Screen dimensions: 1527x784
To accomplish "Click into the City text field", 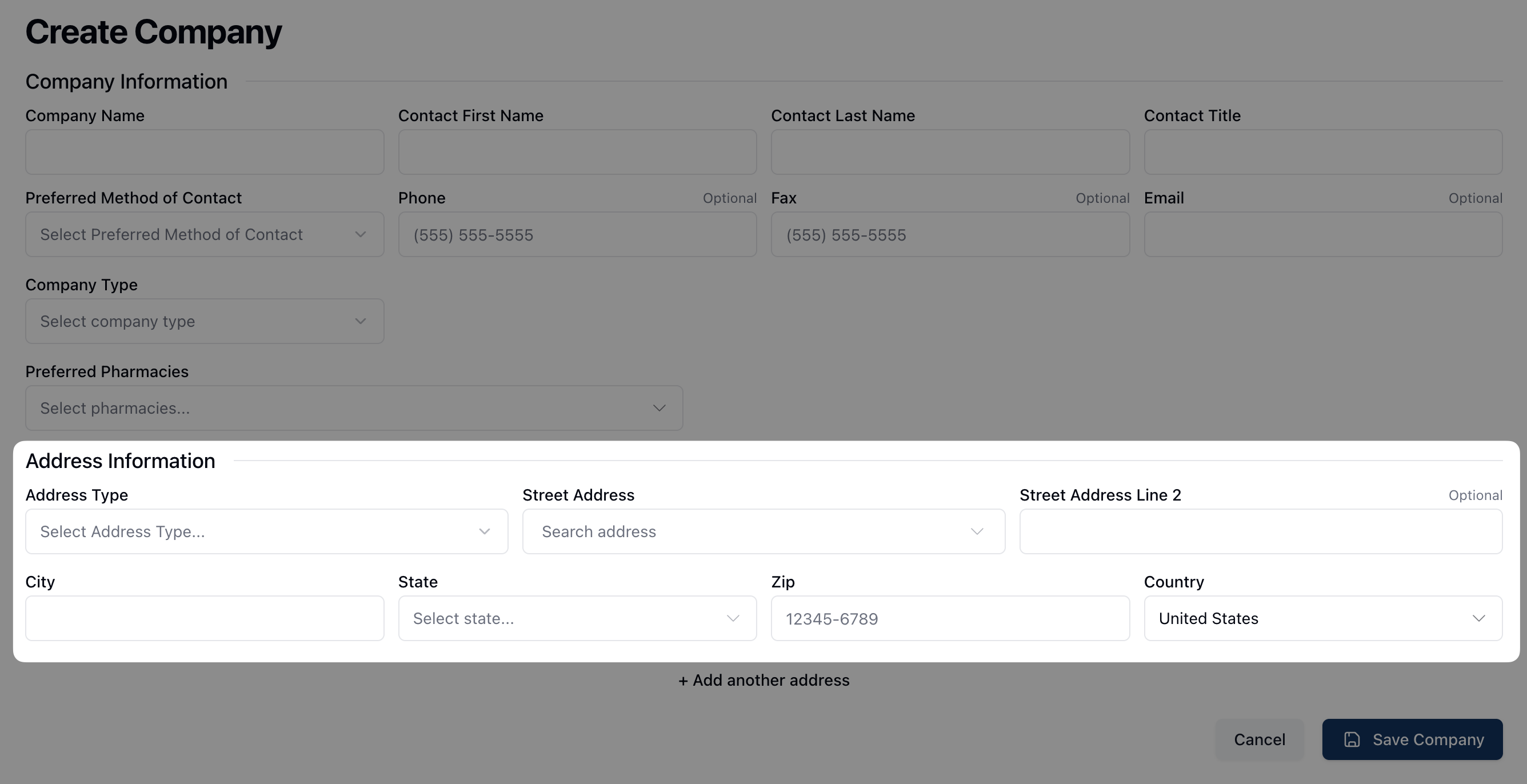I will [x=204, y=618].
